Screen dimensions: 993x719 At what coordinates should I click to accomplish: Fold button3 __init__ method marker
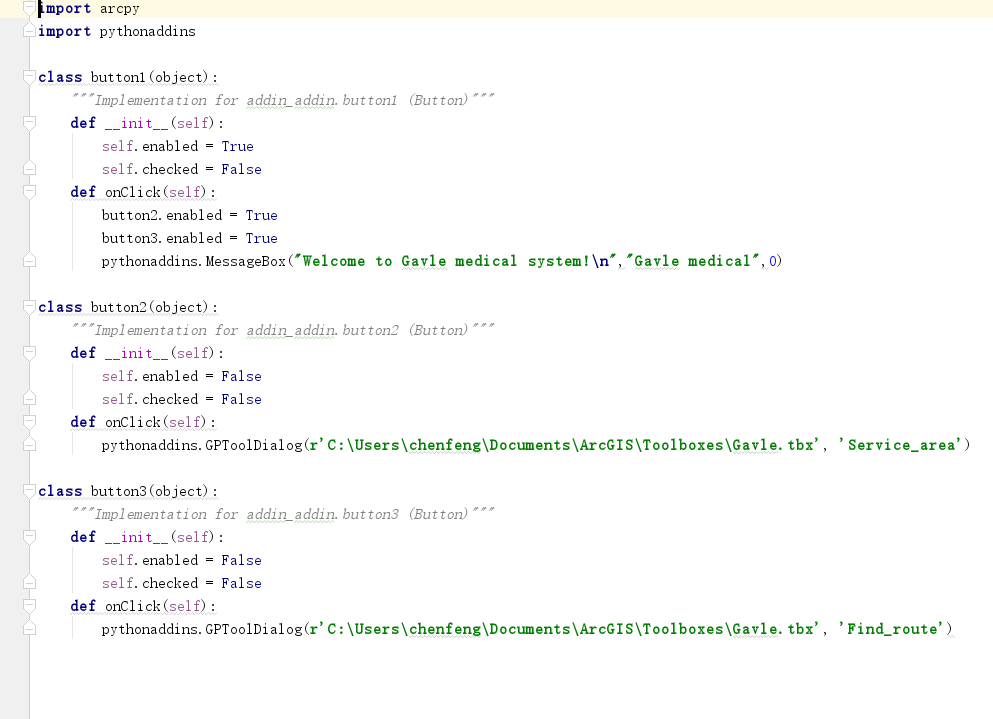coord(29,537)
